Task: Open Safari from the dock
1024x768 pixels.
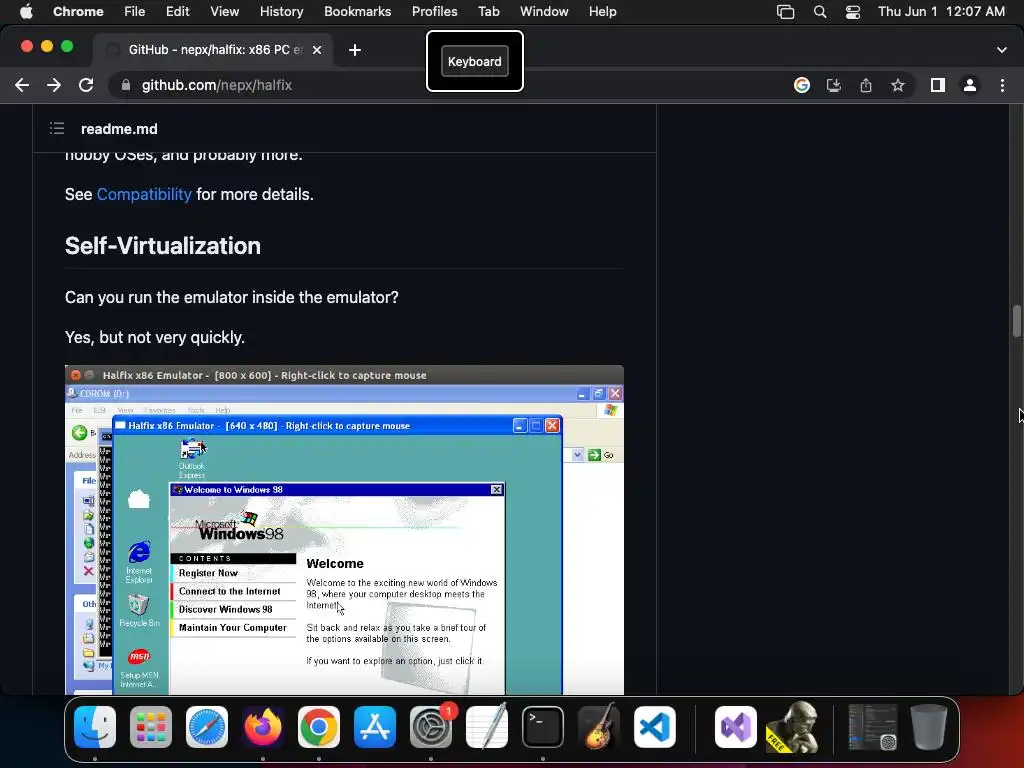Action: click(207, 727)
